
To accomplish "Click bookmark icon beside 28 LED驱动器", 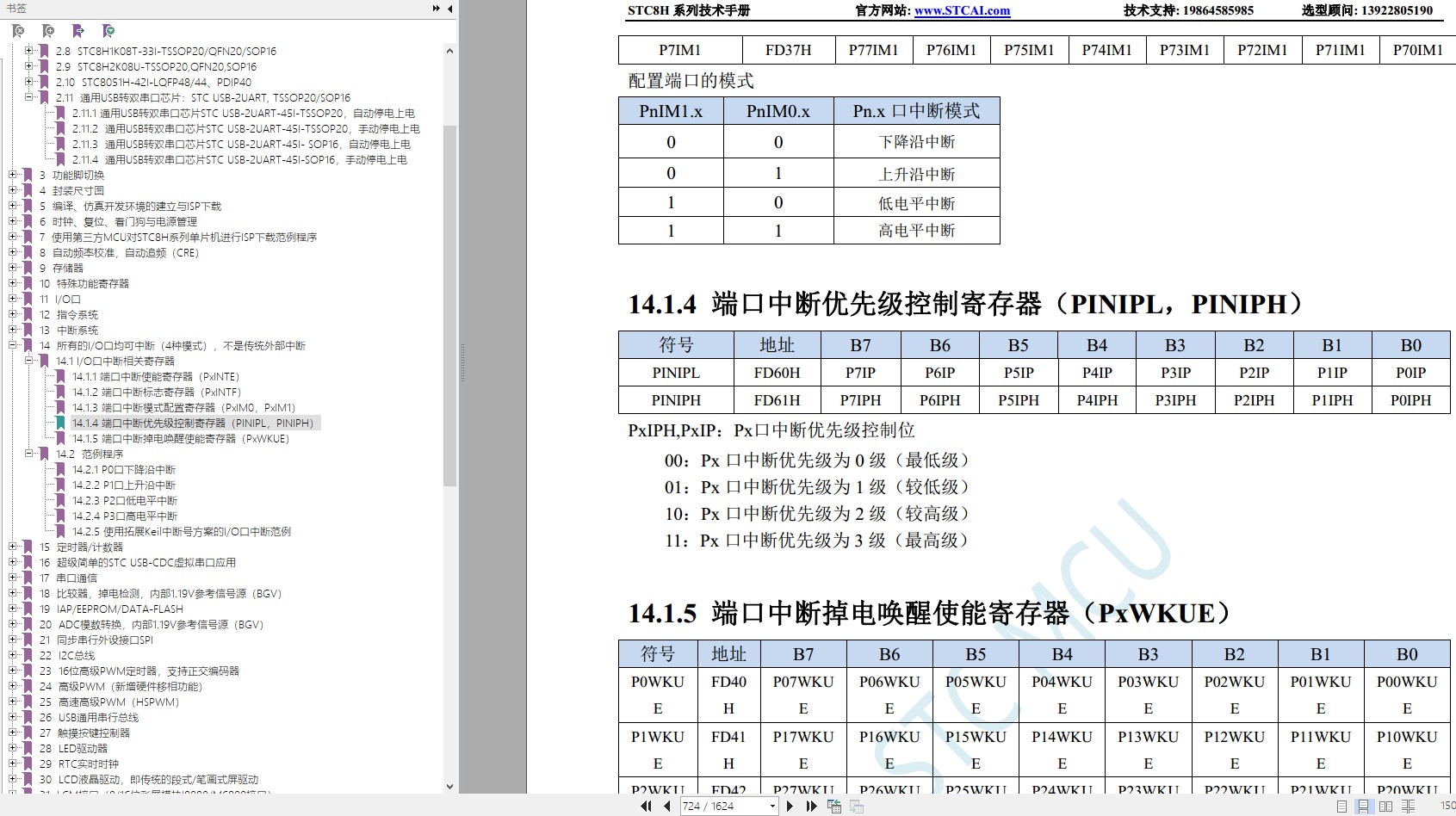I will click(28, 749).
